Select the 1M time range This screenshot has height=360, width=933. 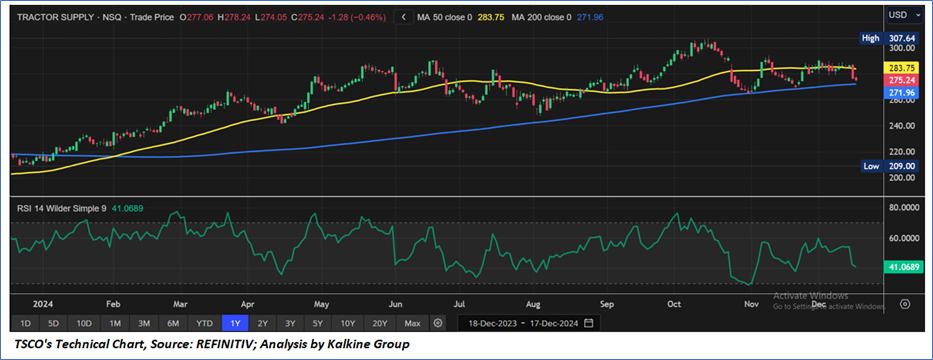[x=115, y=323]
